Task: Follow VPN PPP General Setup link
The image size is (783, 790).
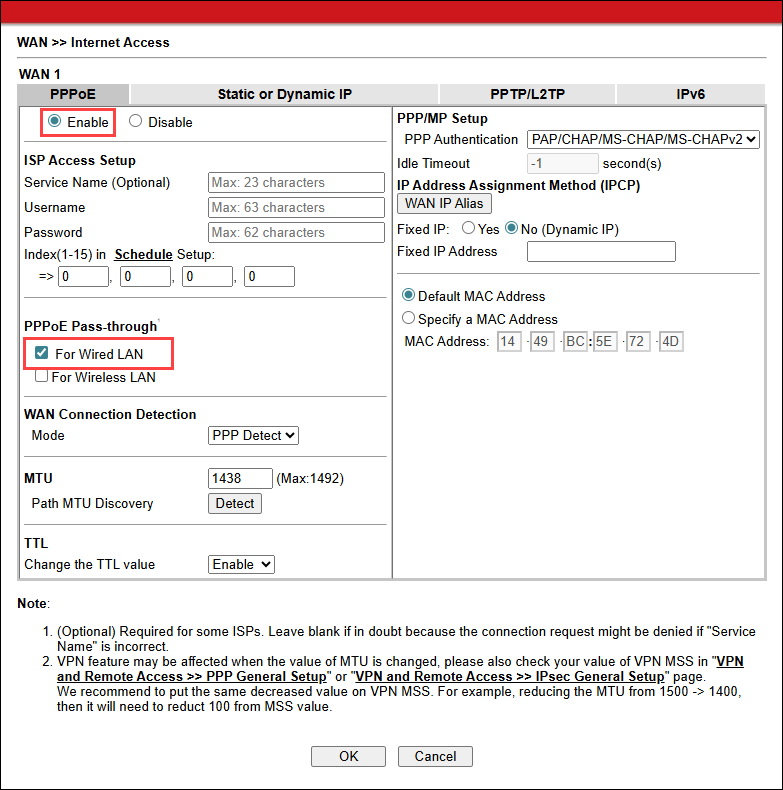Action: (x=400, y=669)
